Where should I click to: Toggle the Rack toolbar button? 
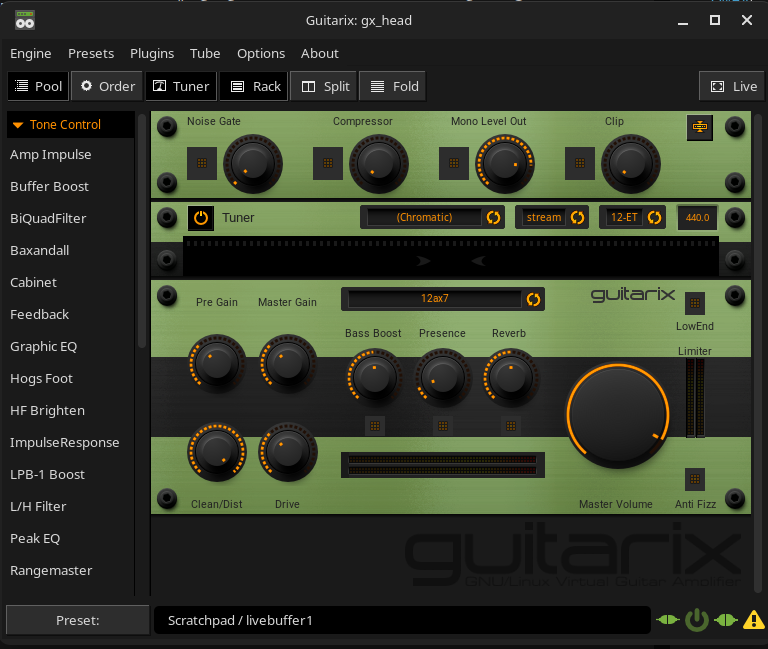[253, 86]
